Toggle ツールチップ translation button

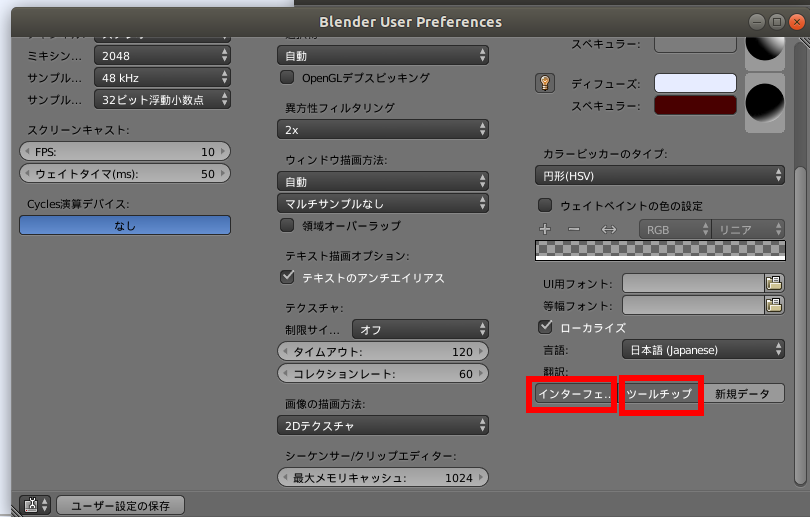pos(659,394)
